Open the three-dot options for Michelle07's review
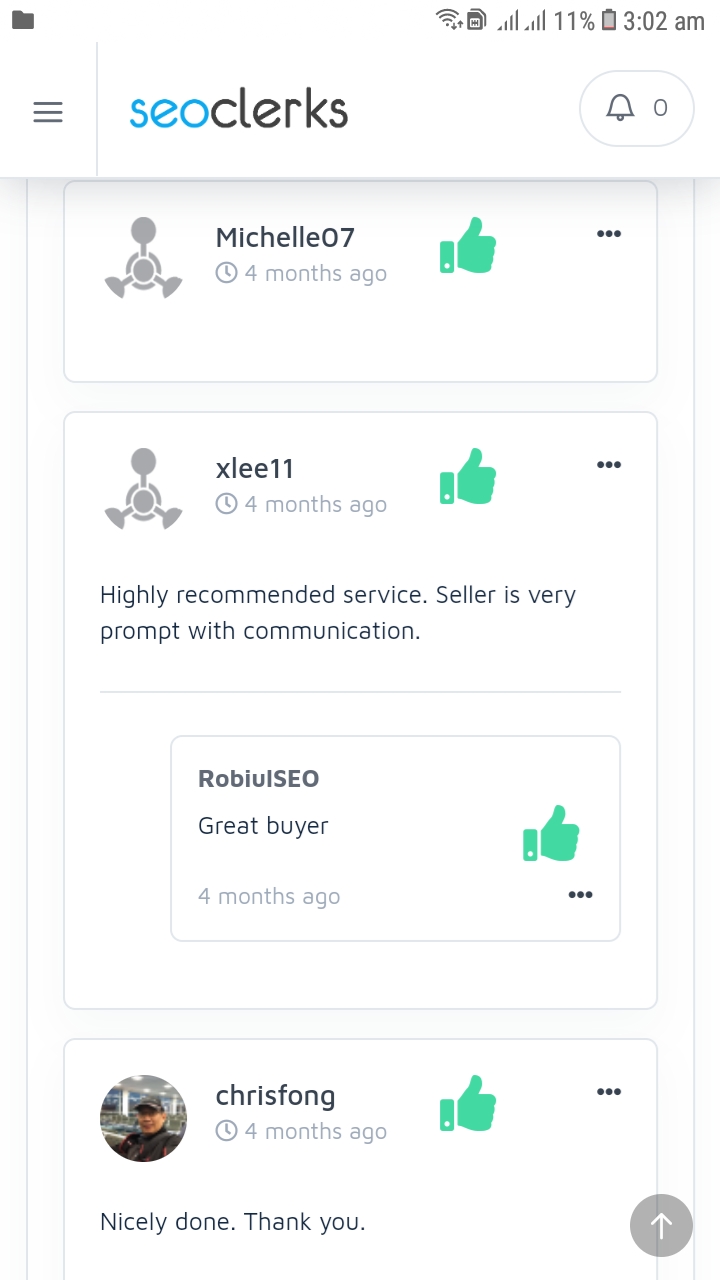This screenshot has height=1280, width=720. coord(608,234)
